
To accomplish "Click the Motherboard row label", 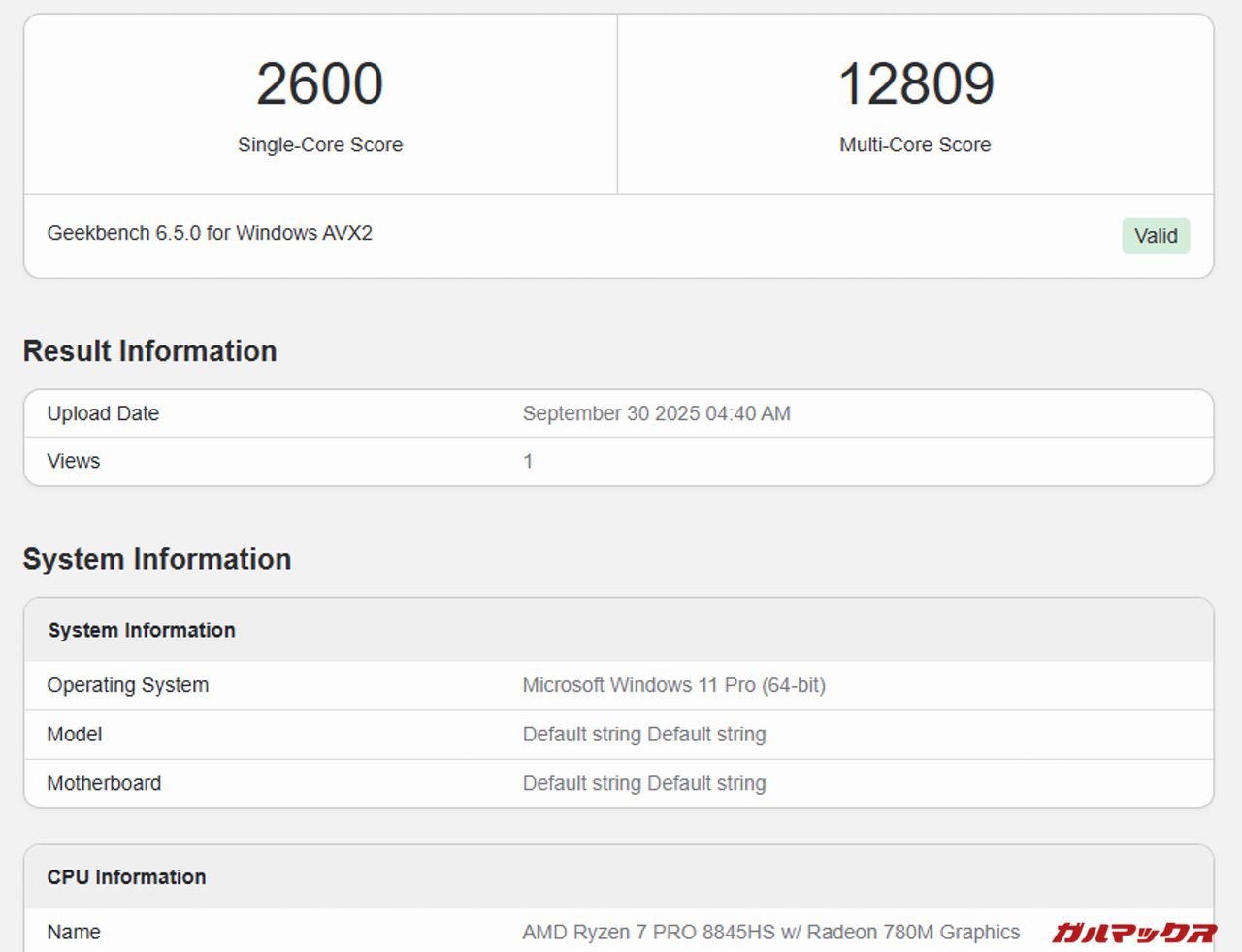I will (x=104, y=783).
